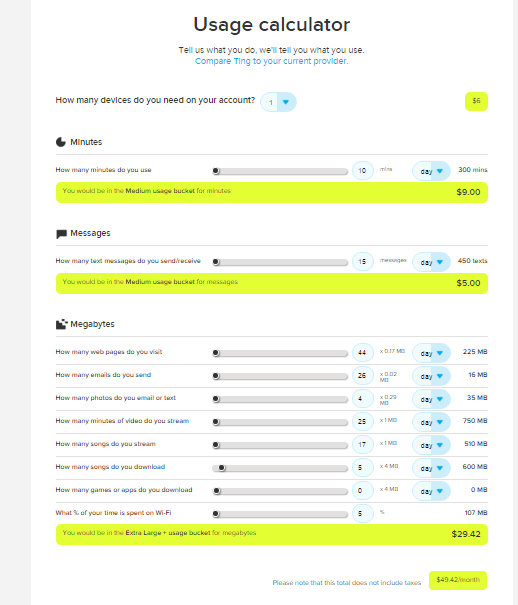Viewport: 518px width, 605px height.
Task: Click the web pages count input field
Action: (363, 353)
